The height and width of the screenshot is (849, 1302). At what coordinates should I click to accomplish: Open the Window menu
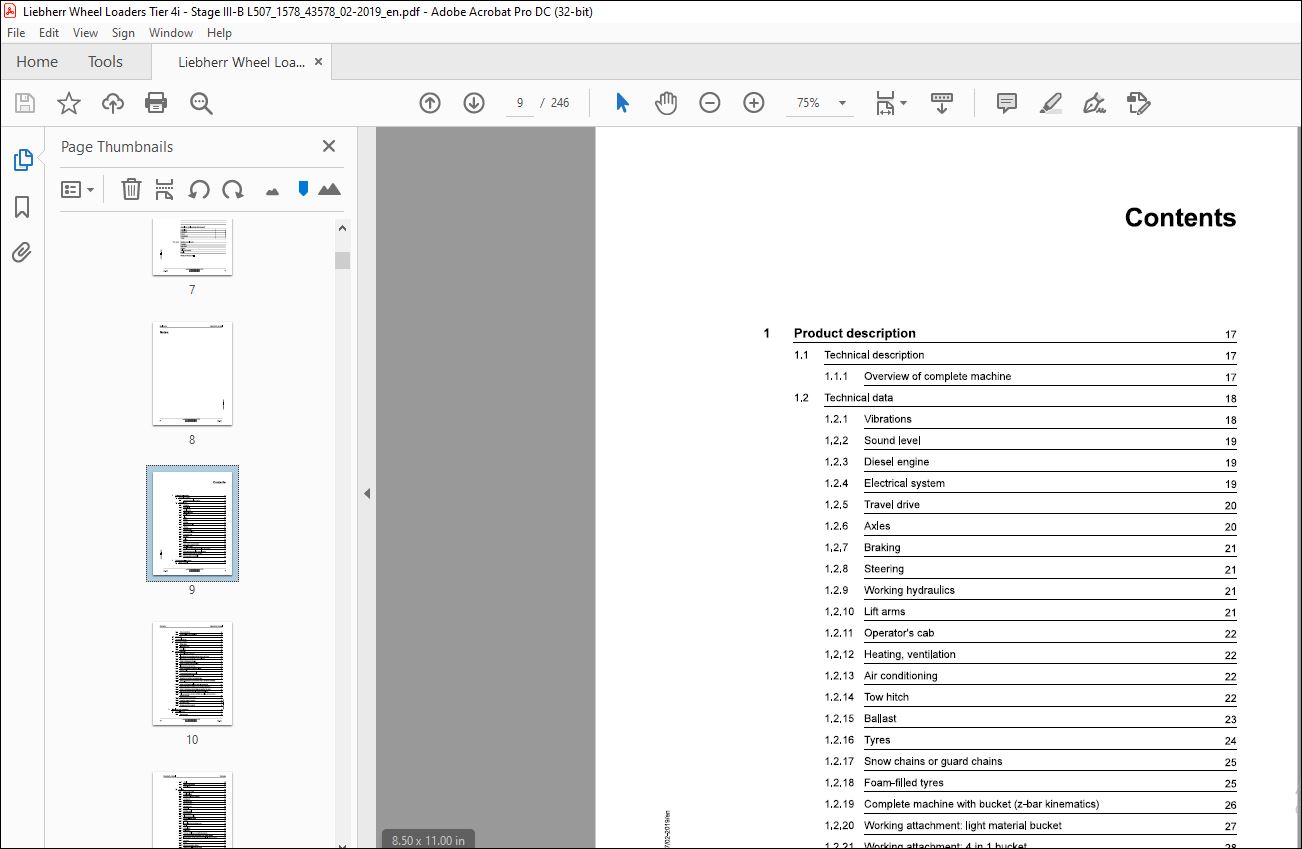(171, 33)
